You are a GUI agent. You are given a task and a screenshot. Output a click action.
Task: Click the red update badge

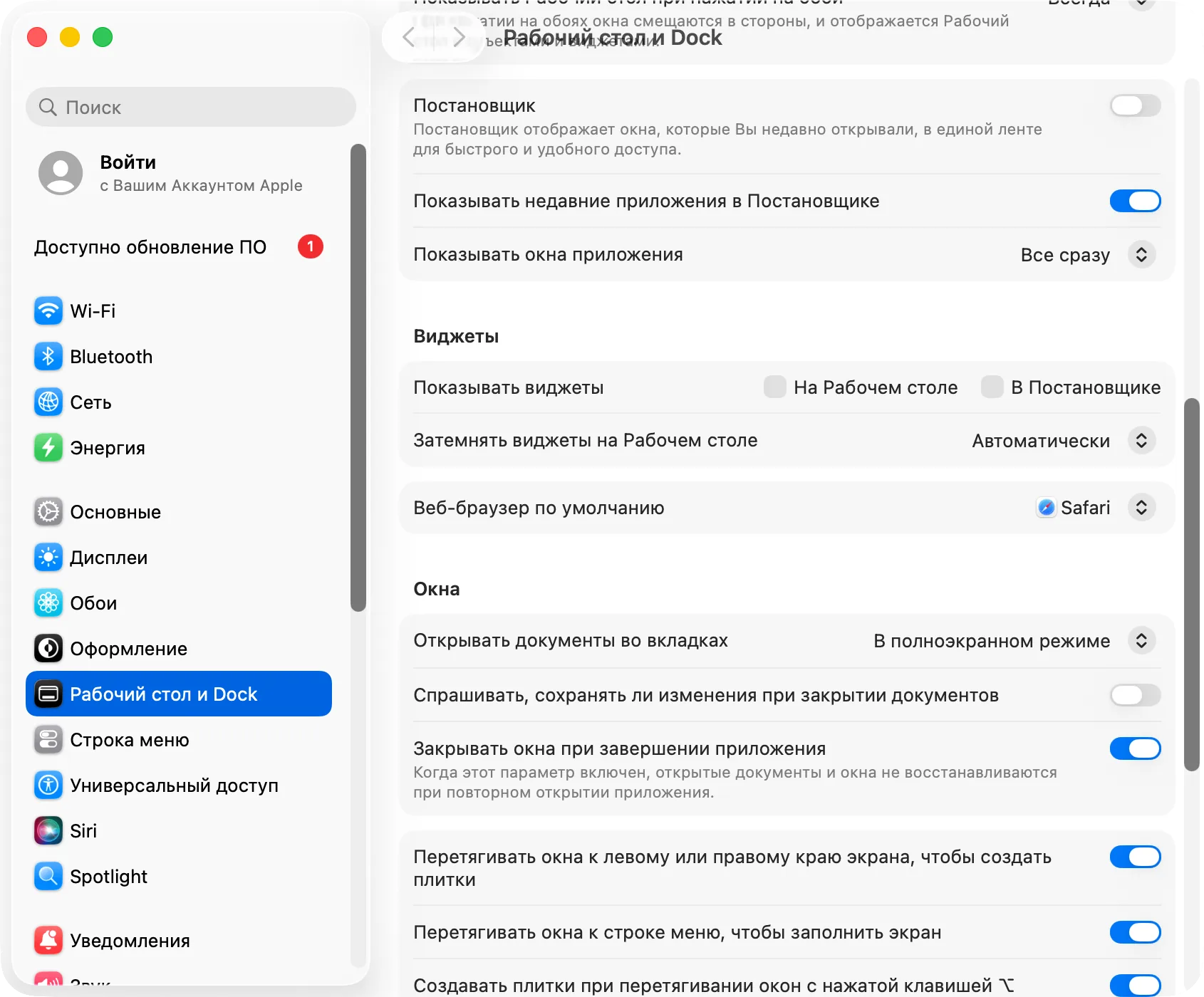point(310,246)
